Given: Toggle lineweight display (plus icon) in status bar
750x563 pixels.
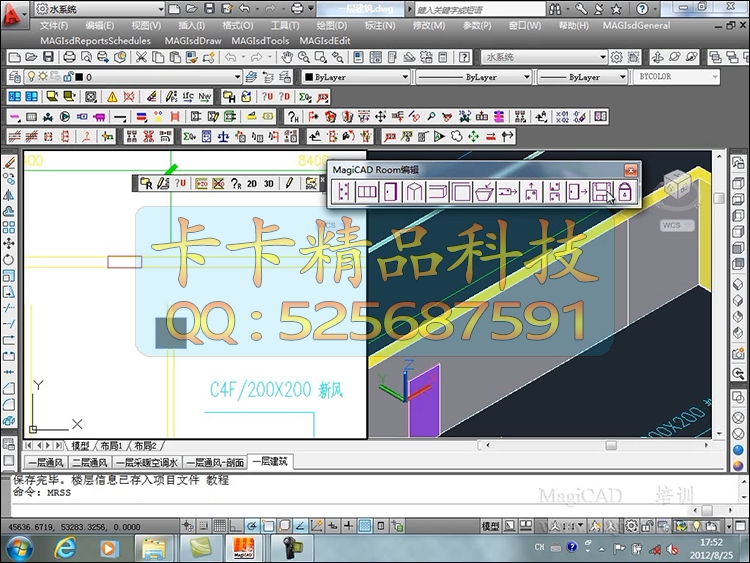Looking at the screenshot, I should click(348, 526).
